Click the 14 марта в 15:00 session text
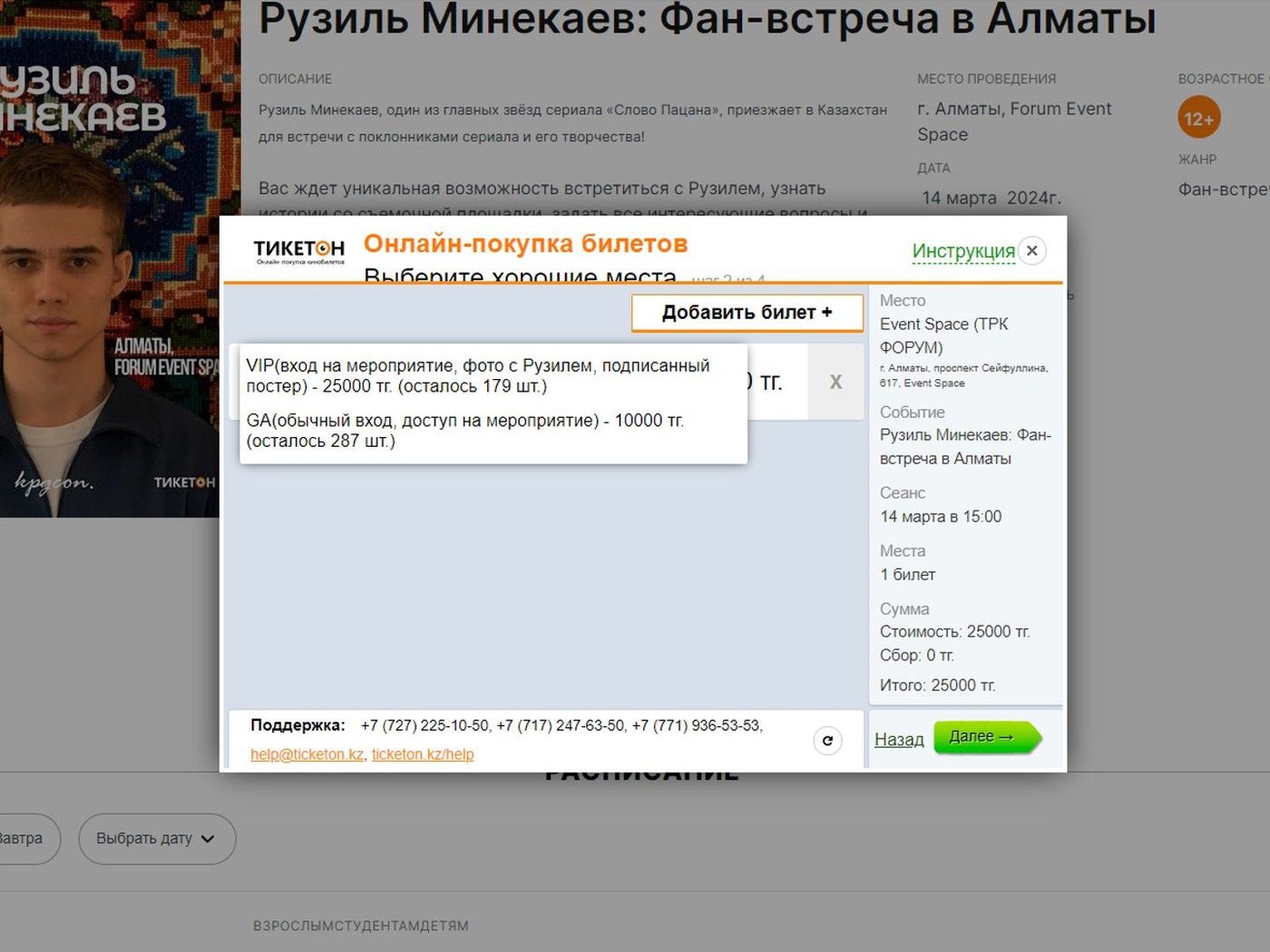This screenshot has height=952, width=1270. pos(941,517)
